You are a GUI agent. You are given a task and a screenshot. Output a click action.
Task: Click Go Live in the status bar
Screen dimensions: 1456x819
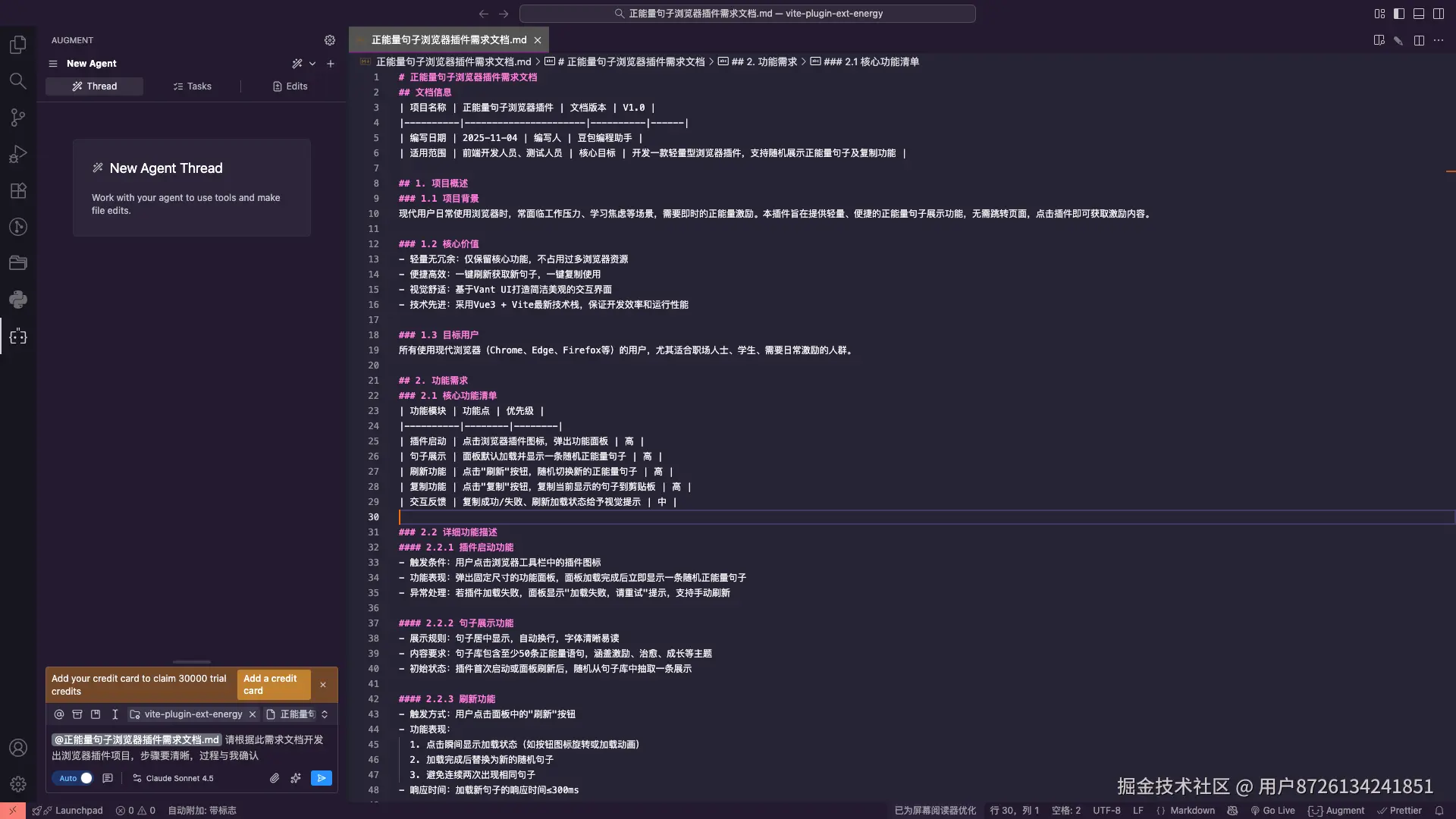(1273, 811)
